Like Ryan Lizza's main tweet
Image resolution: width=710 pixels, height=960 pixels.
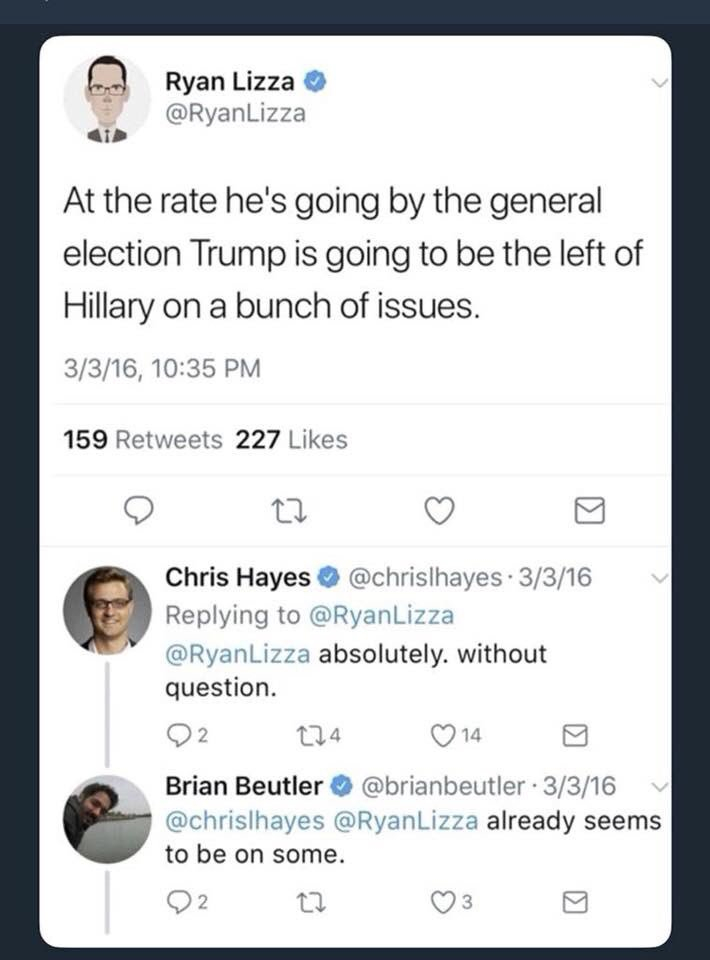pyautogui.click(x=436, y=511)
